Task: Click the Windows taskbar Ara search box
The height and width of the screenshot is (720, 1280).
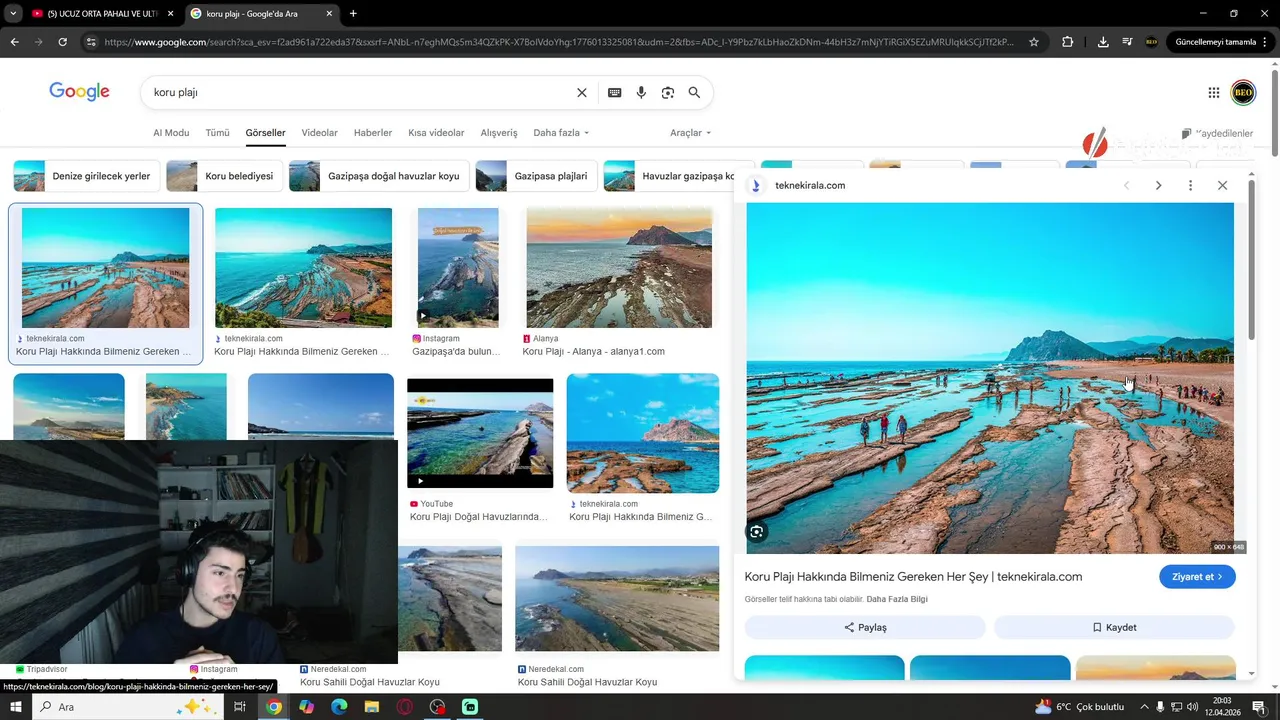Action: pos(128,707)
